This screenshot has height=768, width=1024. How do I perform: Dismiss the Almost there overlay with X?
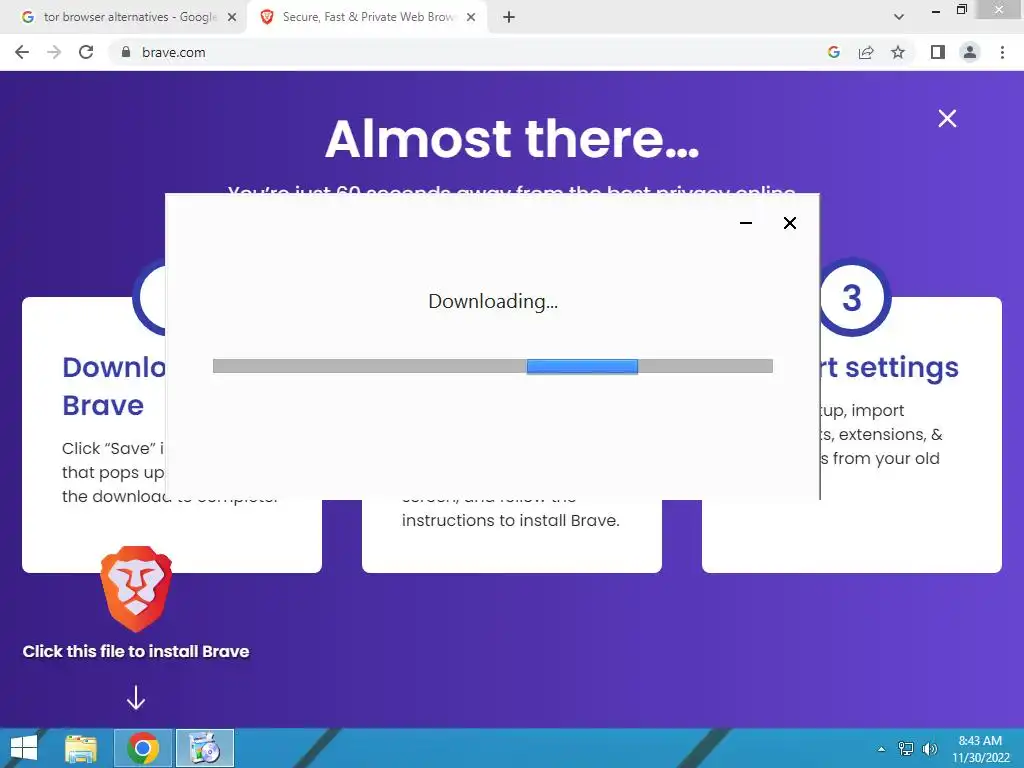[x=947, y=118]
